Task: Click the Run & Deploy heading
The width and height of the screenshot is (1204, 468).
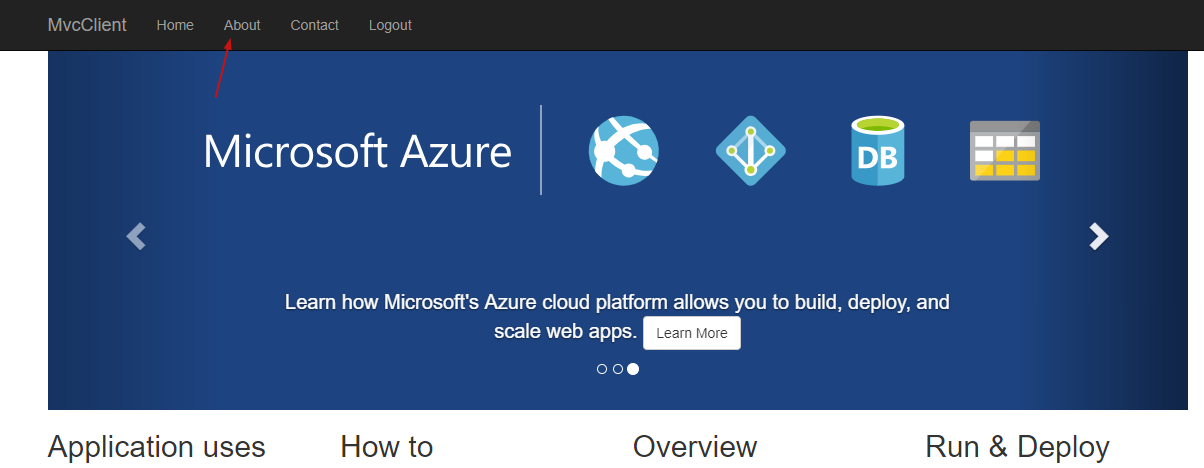Action: pyautogui.click(x=1017, y=447)
